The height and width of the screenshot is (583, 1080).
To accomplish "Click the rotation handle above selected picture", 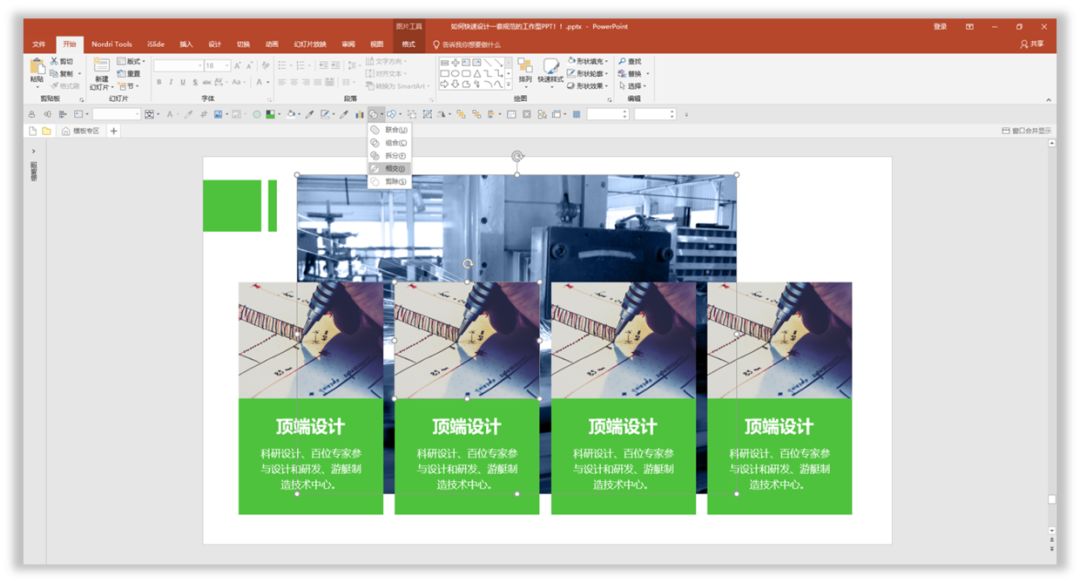I will 517,156.
